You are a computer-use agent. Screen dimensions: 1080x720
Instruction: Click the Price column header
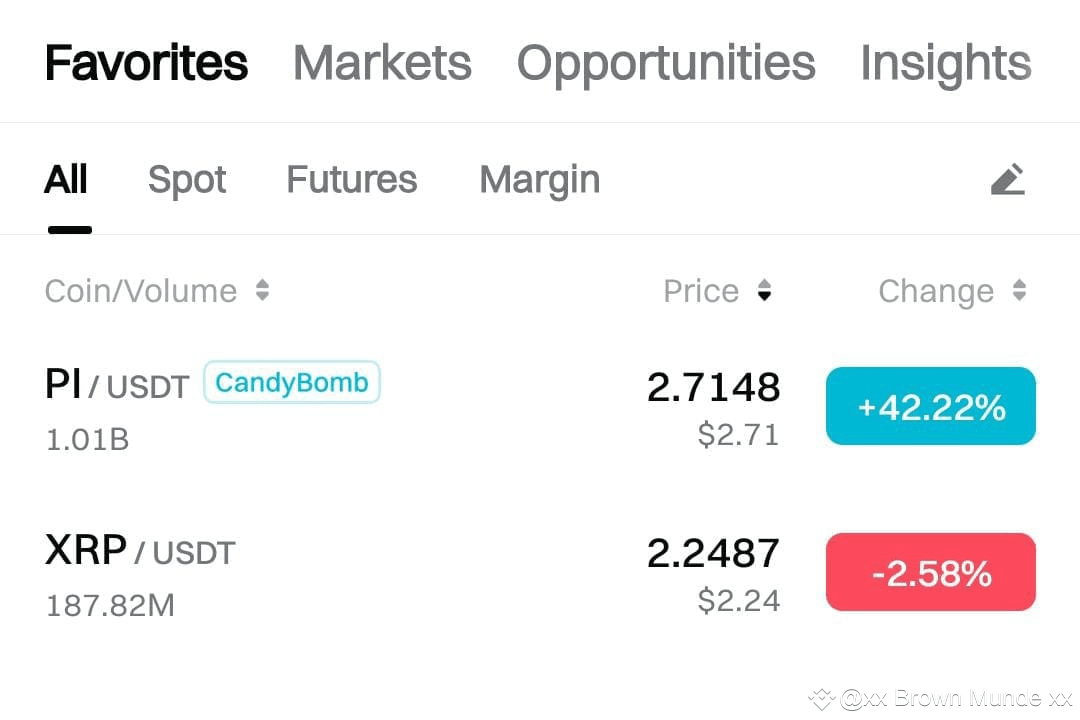[x=700, y=291]
